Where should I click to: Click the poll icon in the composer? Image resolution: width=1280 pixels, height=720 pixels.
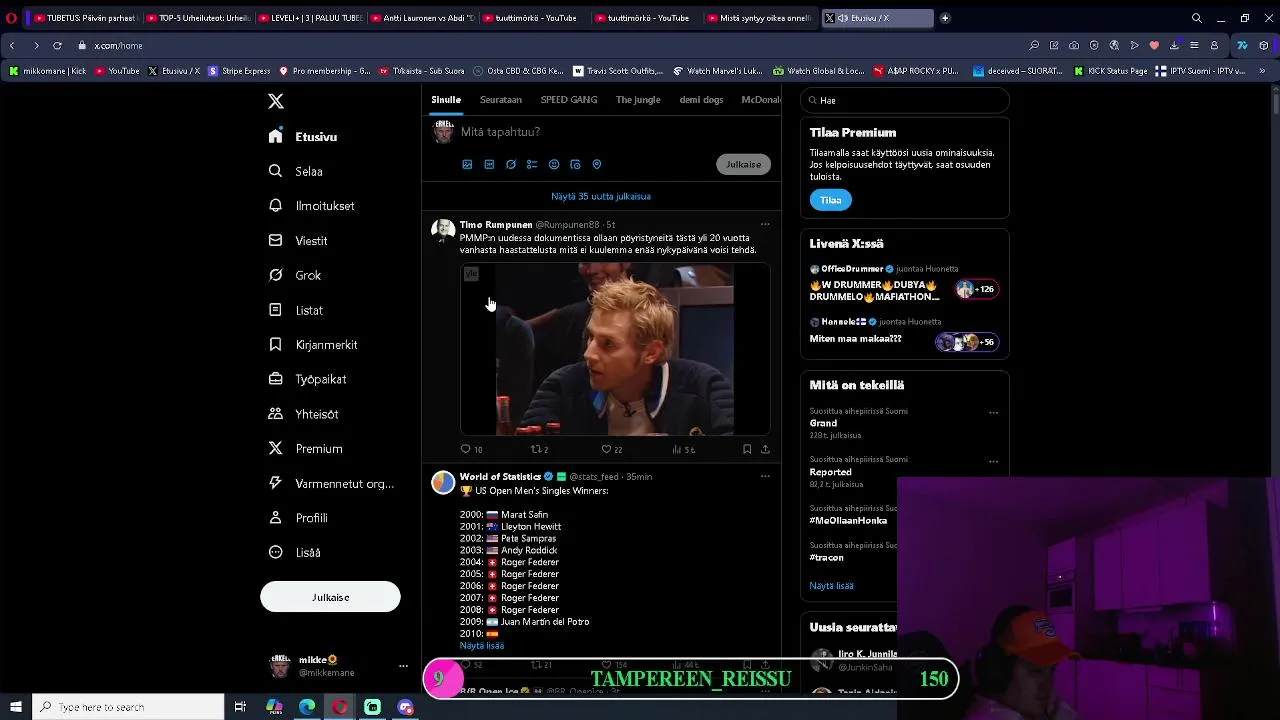532,164
